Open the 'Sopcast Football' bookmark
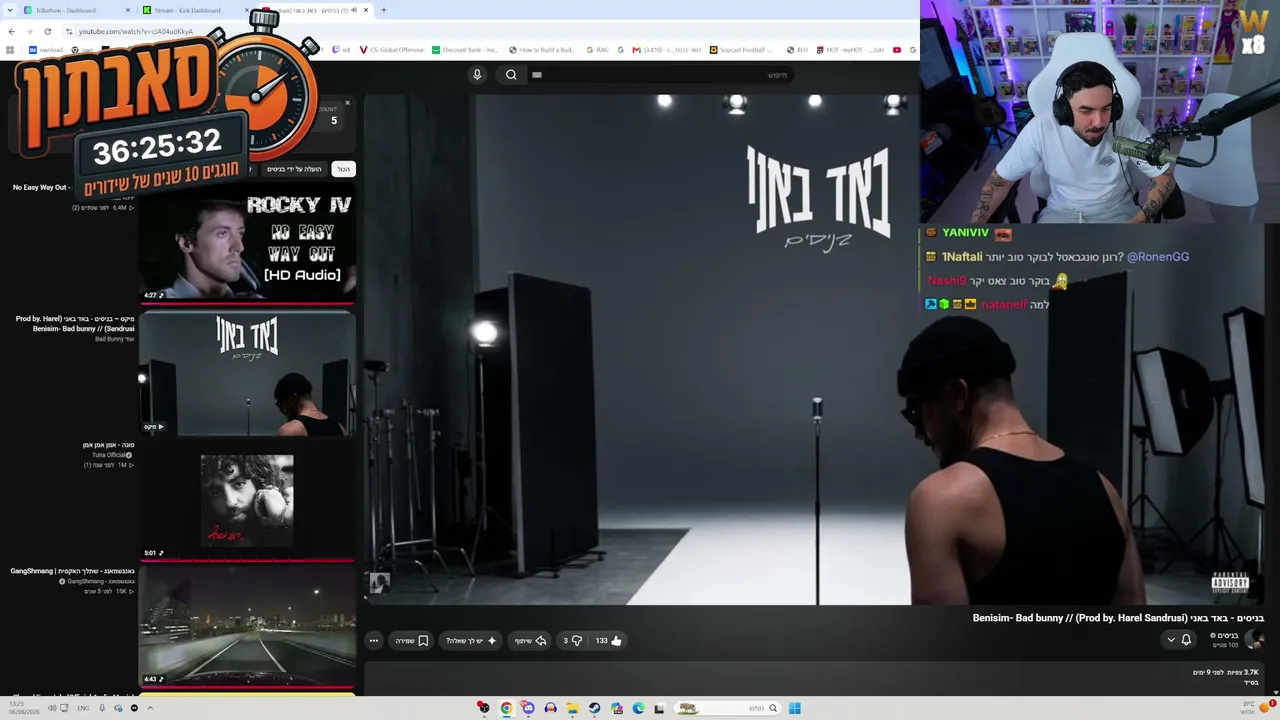 741,50
